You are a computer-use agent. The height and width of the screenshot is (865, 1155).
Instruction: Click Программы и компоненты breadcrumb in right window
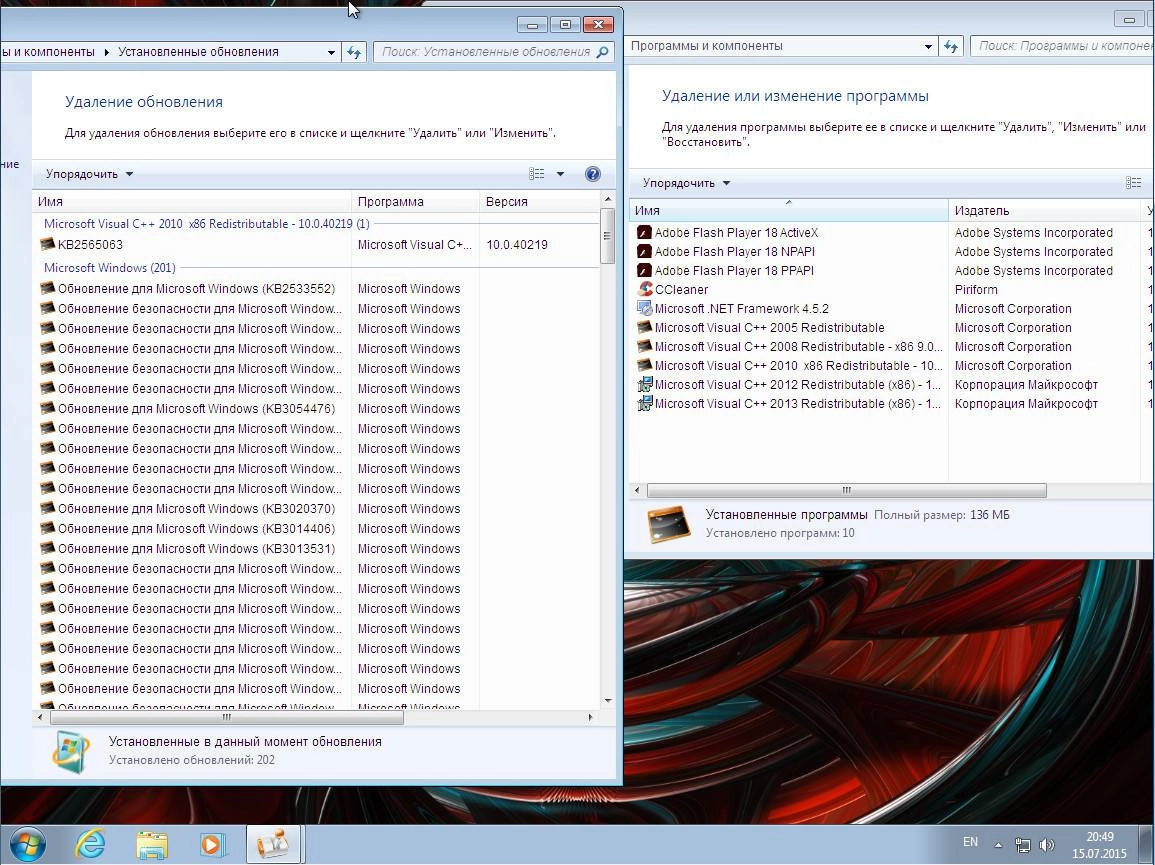point(706,46)
